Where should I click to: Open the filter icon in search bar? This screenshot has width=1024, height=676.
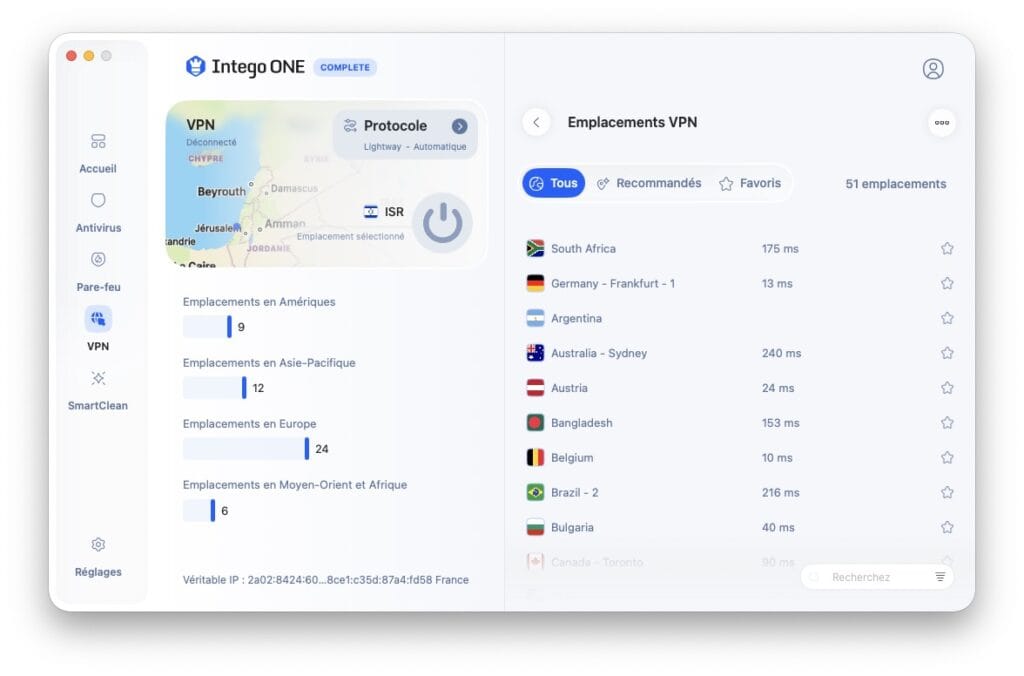(x=940, y=577)
